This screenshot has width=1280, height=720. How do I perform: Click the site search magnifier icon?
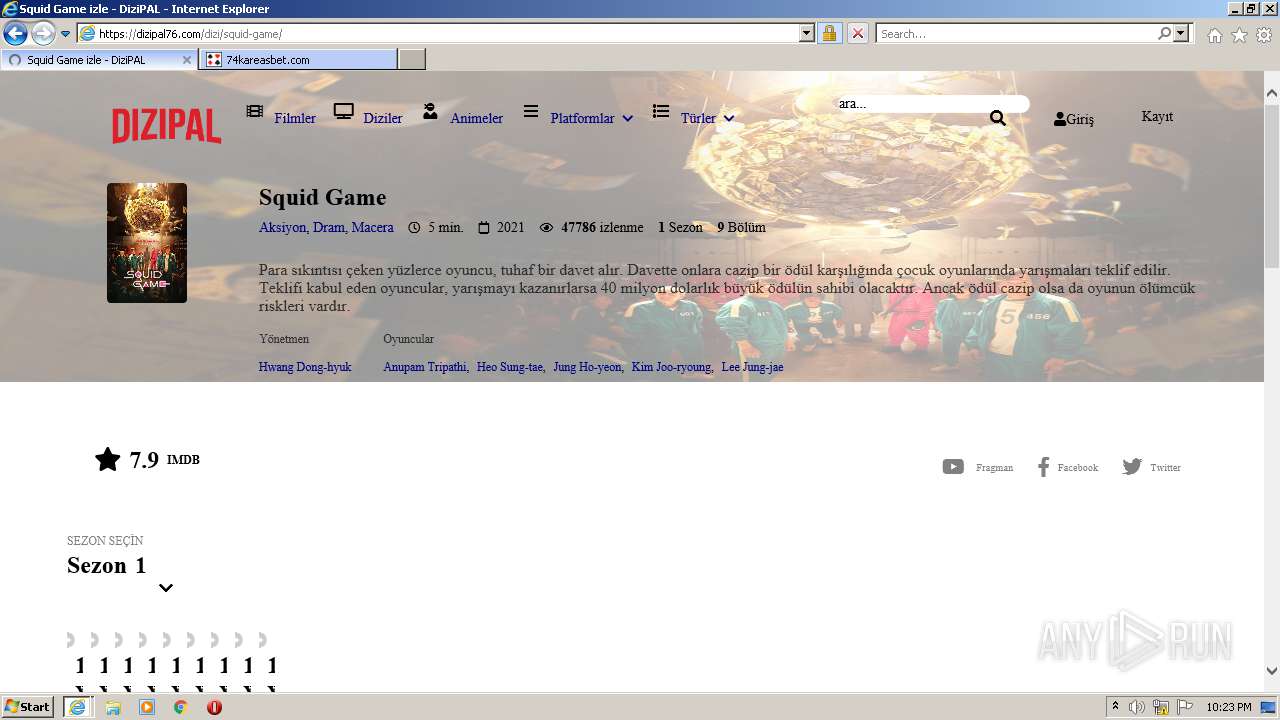coord(997,118)
